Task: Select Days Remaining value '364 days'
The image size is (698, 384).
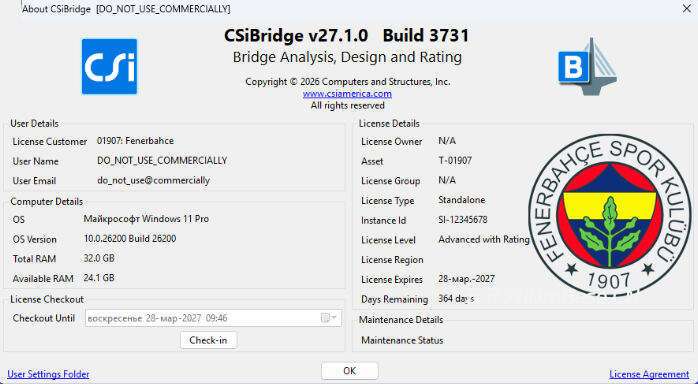Action: [456, 298]
